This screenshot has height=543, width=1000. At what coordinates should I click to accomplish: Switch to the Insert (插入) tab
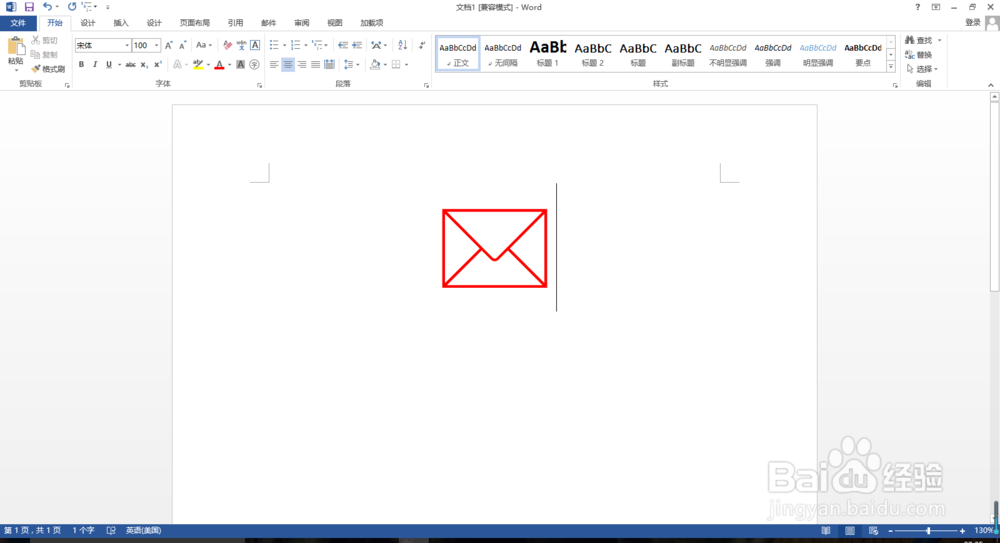click(121, 23)
